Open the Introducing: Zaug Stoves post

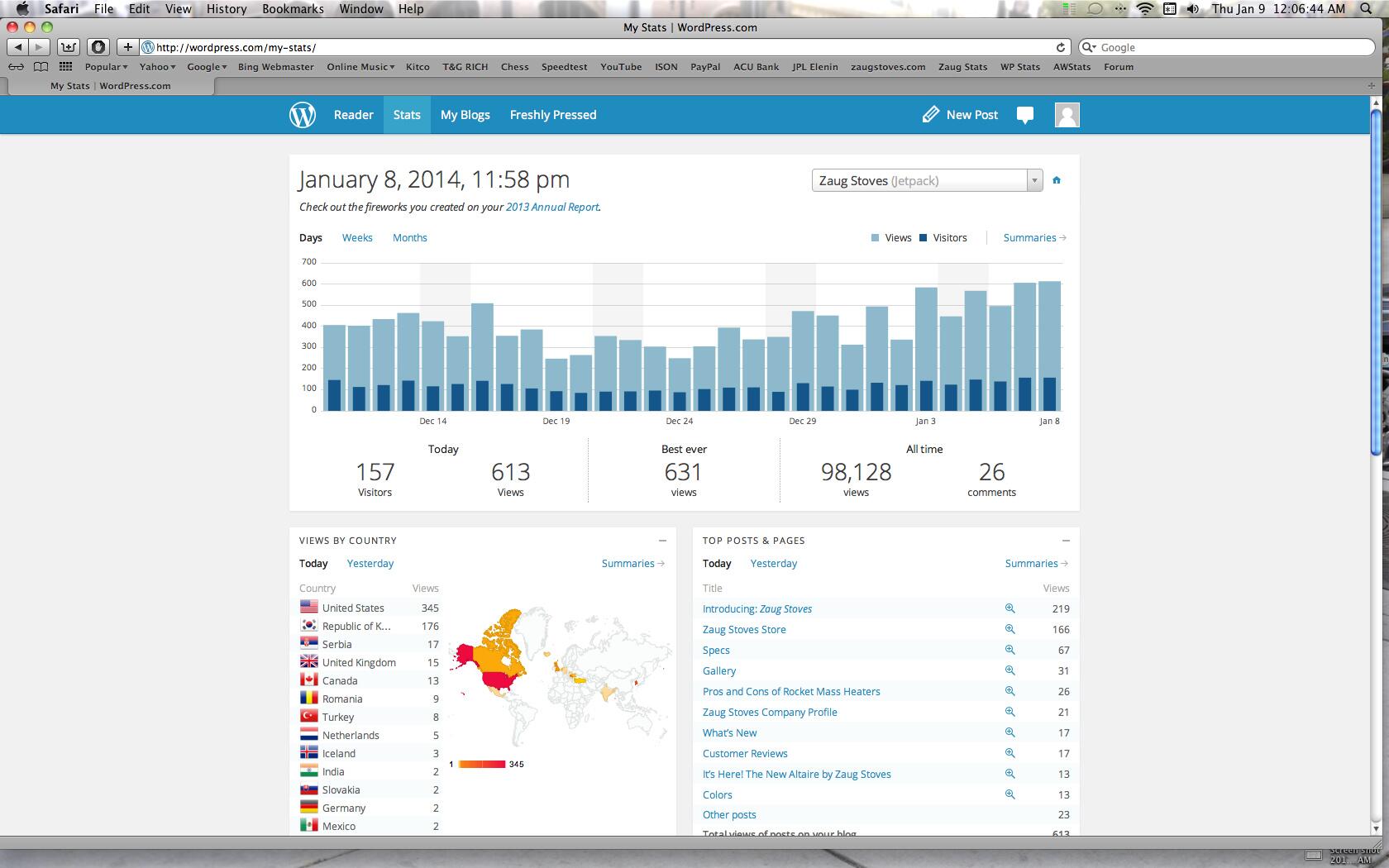click(x=757, y=609)
